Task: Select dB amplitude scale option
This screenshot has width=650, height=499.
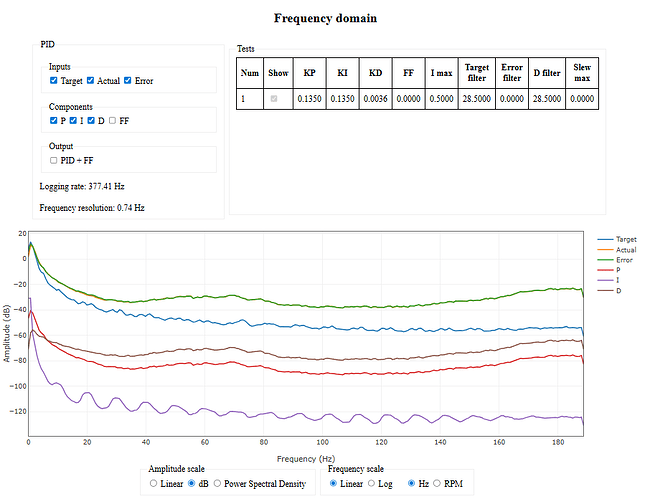Action: tap(193, 483)
